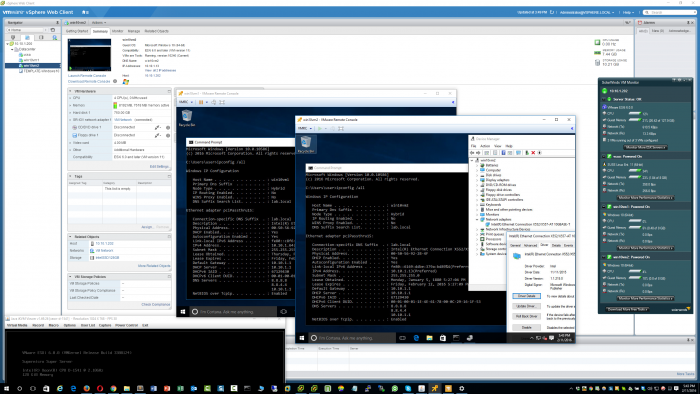Click the pause icon in win10vm1 console
Viewport: 700px width, 394px height.
pos(201,102)
